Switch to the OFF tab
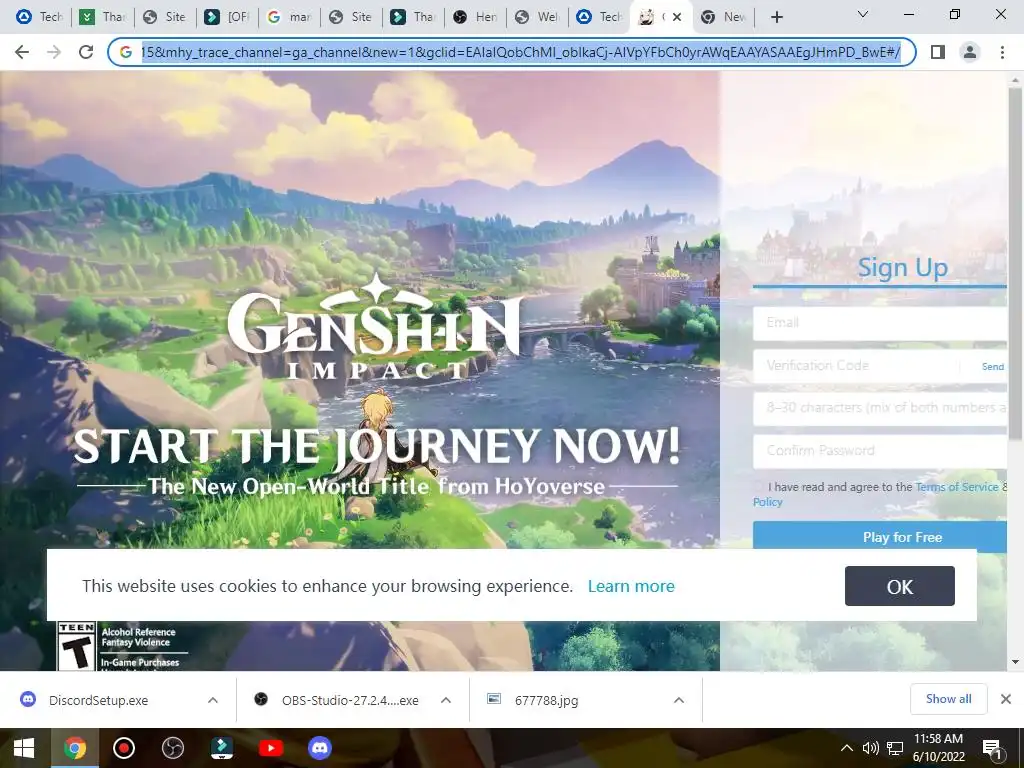Viewport: 1024px width, 768px height. 226,17
